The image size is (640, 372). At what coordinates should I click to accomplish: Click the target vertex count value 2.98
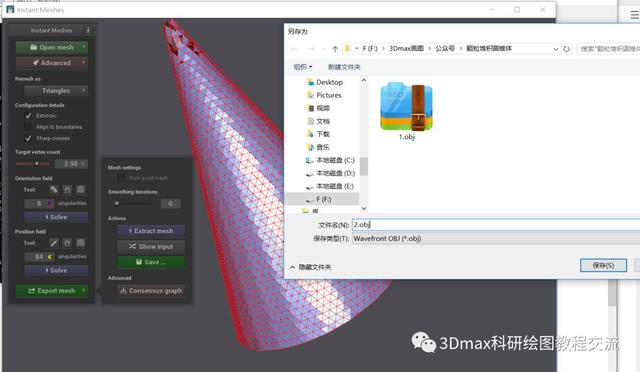coord(71,164)
